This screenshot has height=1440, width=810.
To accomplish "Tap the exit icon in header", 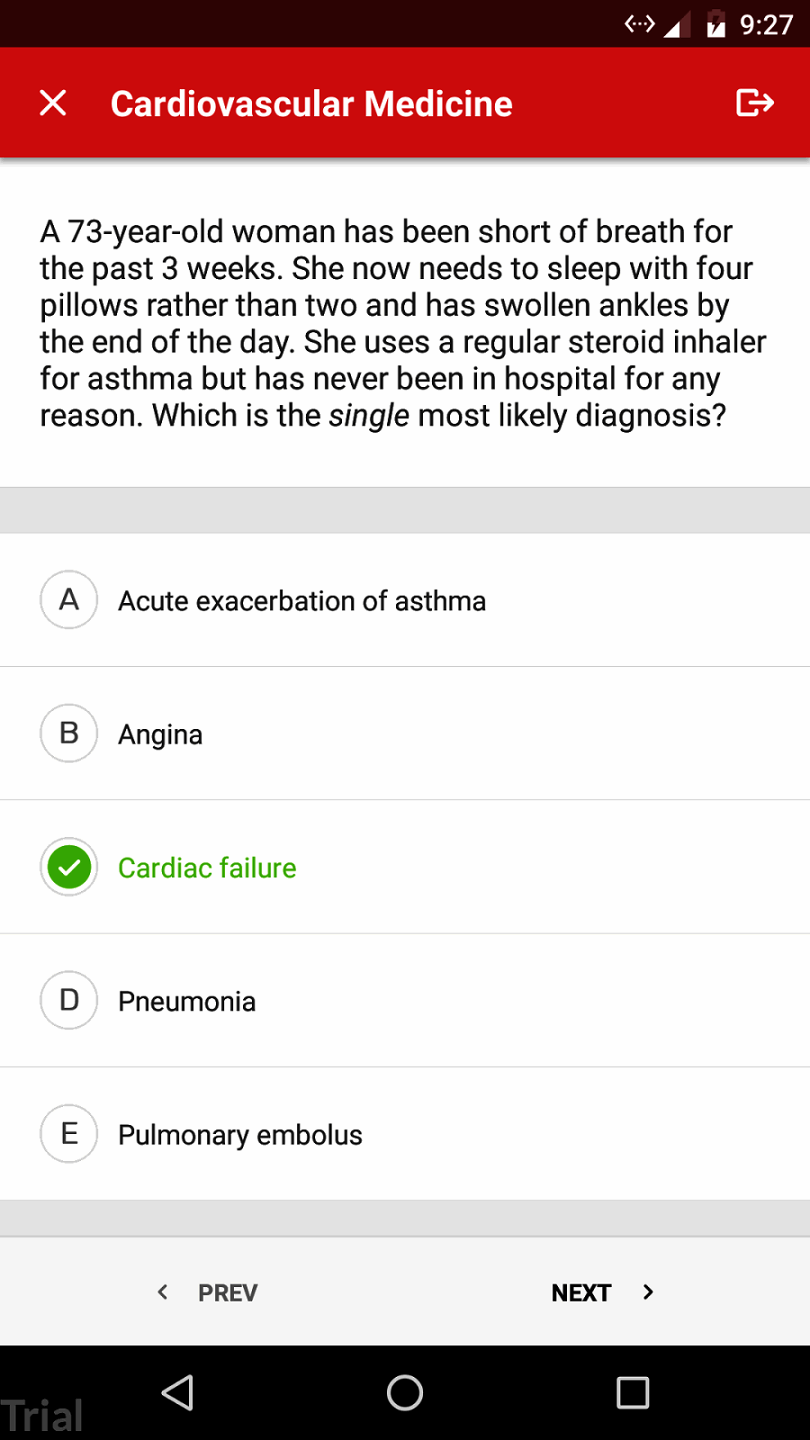I will [x=754, y=103].
